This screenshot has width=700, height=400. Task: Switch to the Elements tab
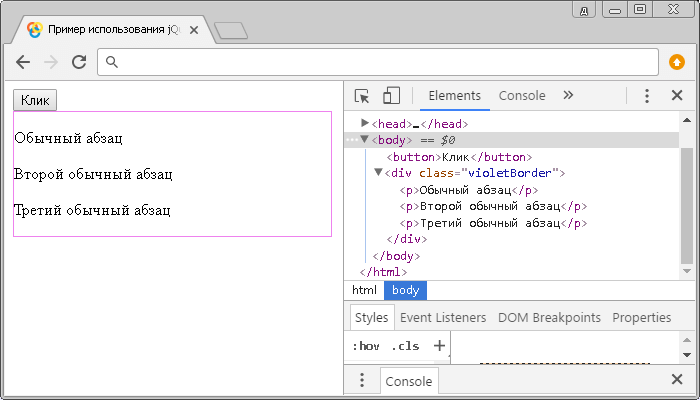tap(454, 96)
